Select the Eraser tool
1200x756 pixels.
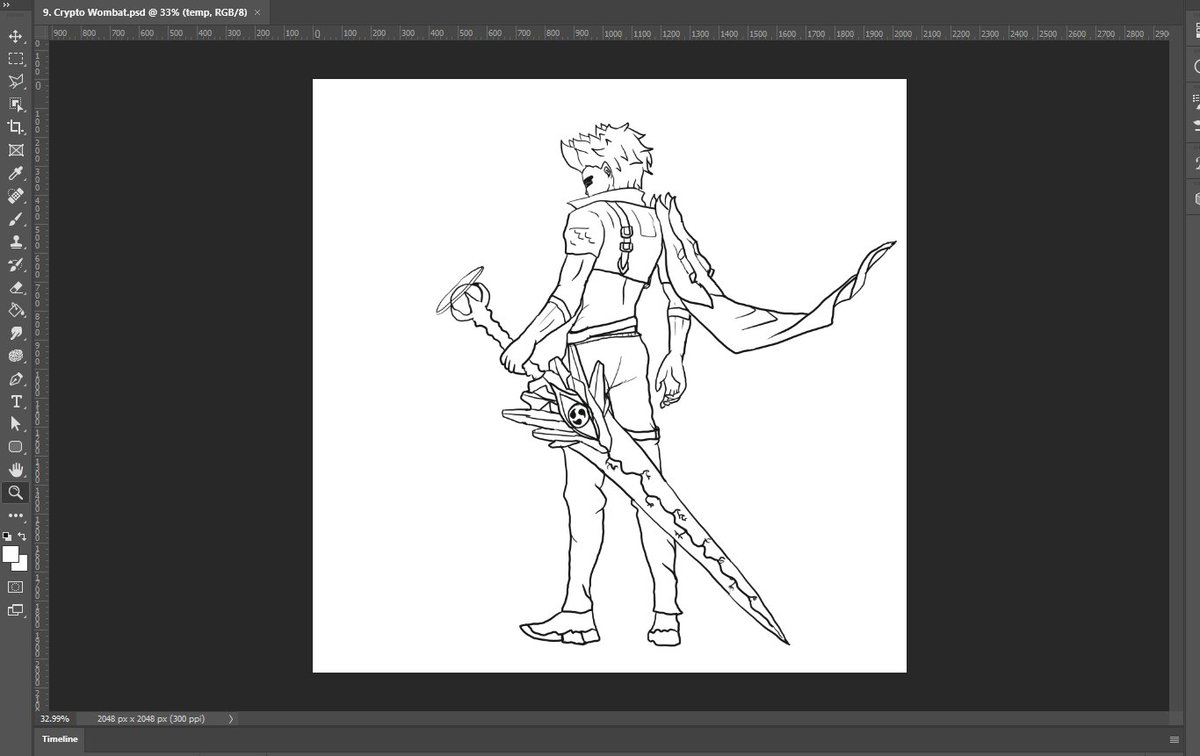[14, 287]
